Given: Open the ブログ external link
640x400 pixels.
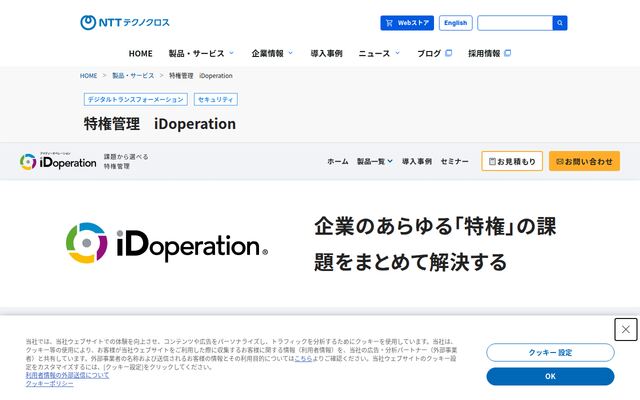Looking at the screenshot, I should pos(434,53).
